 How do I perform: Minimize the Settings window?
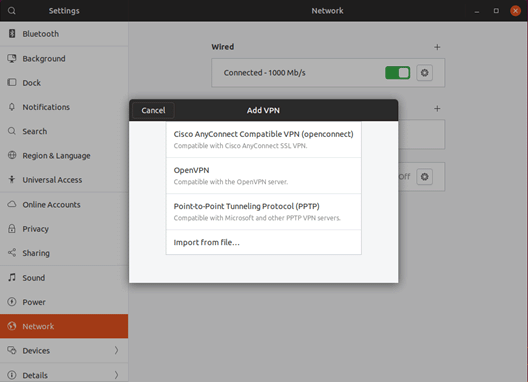point(476,11)
